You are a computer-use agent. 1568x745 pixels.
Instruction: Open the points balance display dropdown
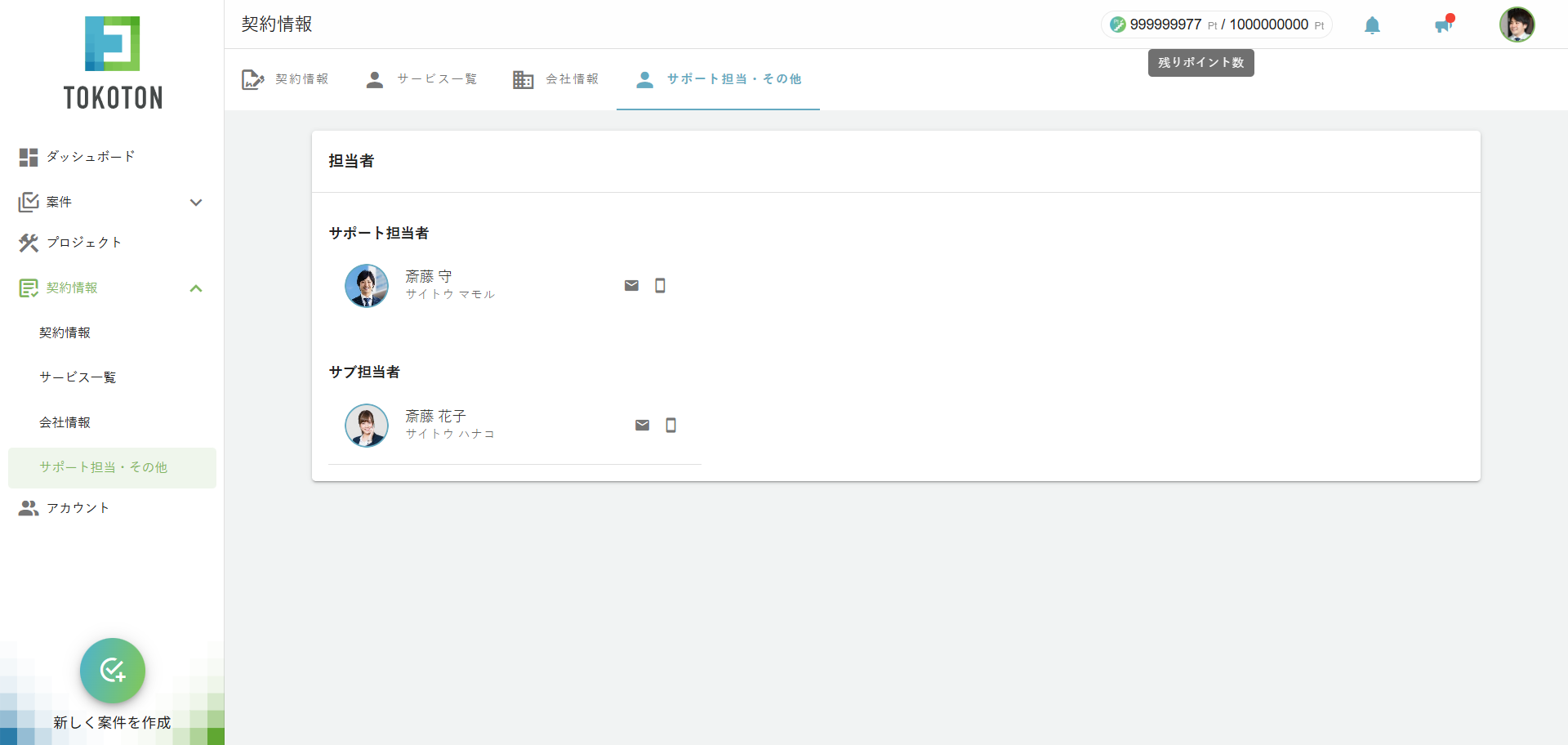tap(1216, 25)
